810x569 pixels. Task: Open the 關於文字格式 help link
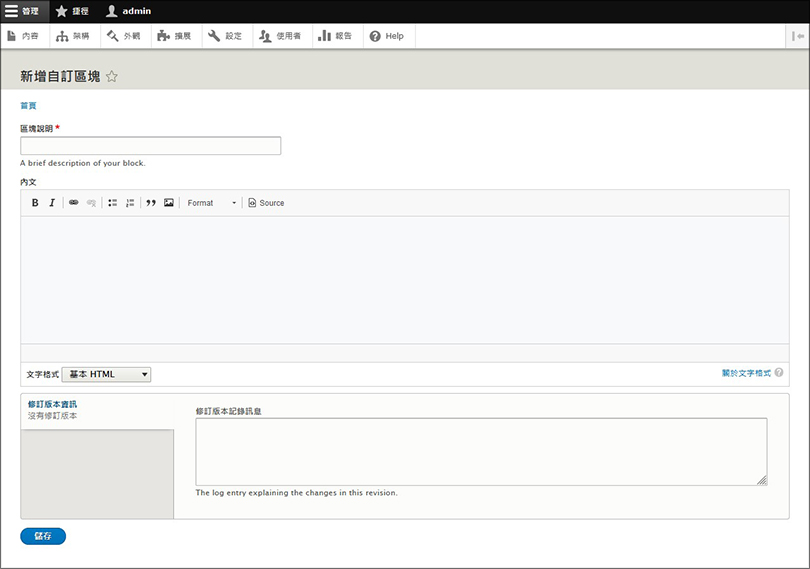(x=746, y=372)
